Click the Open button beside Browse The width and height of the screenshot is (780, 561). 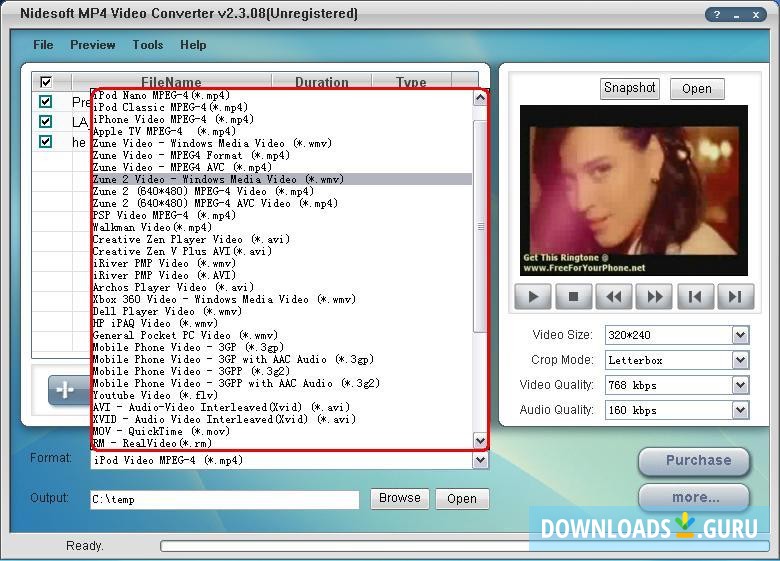(x=462, y=499)
